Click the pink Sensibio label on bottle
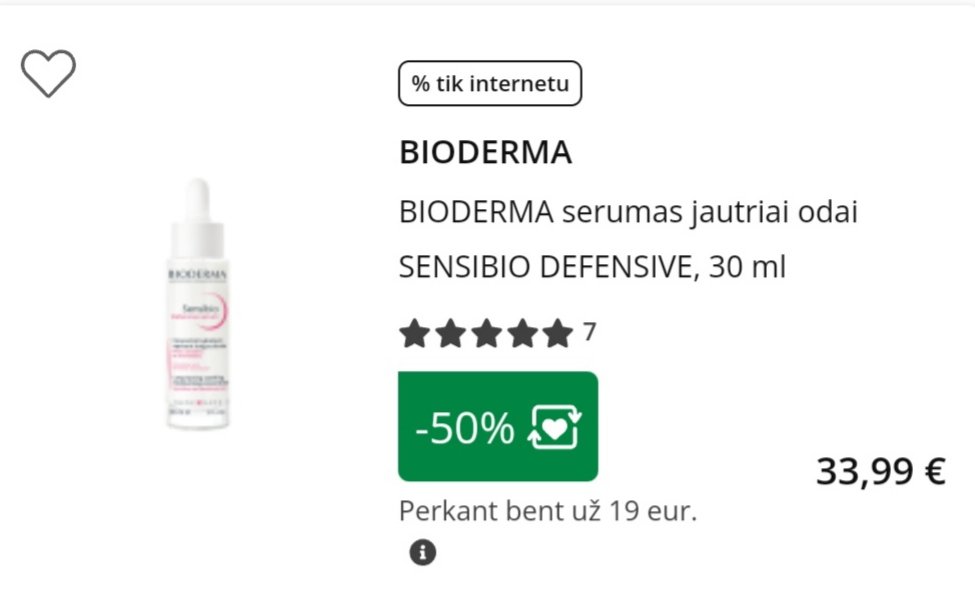 point(200,311)
